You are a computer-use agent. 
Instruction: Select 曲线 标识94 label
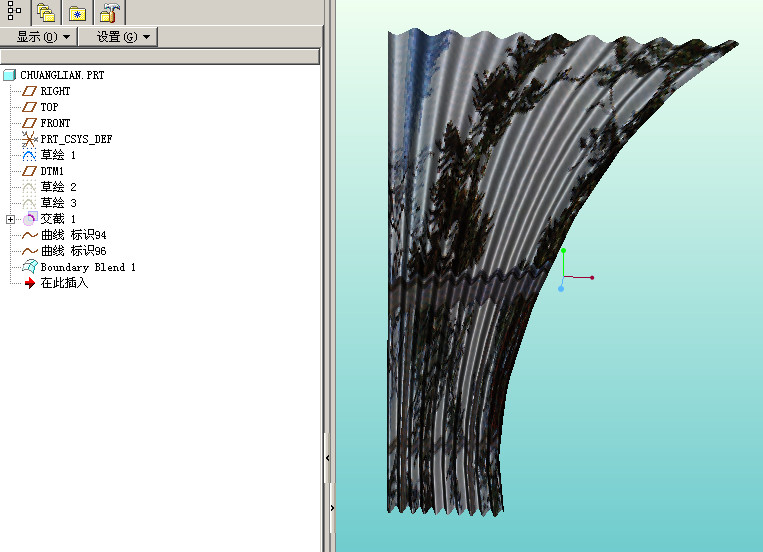point(73,235)
